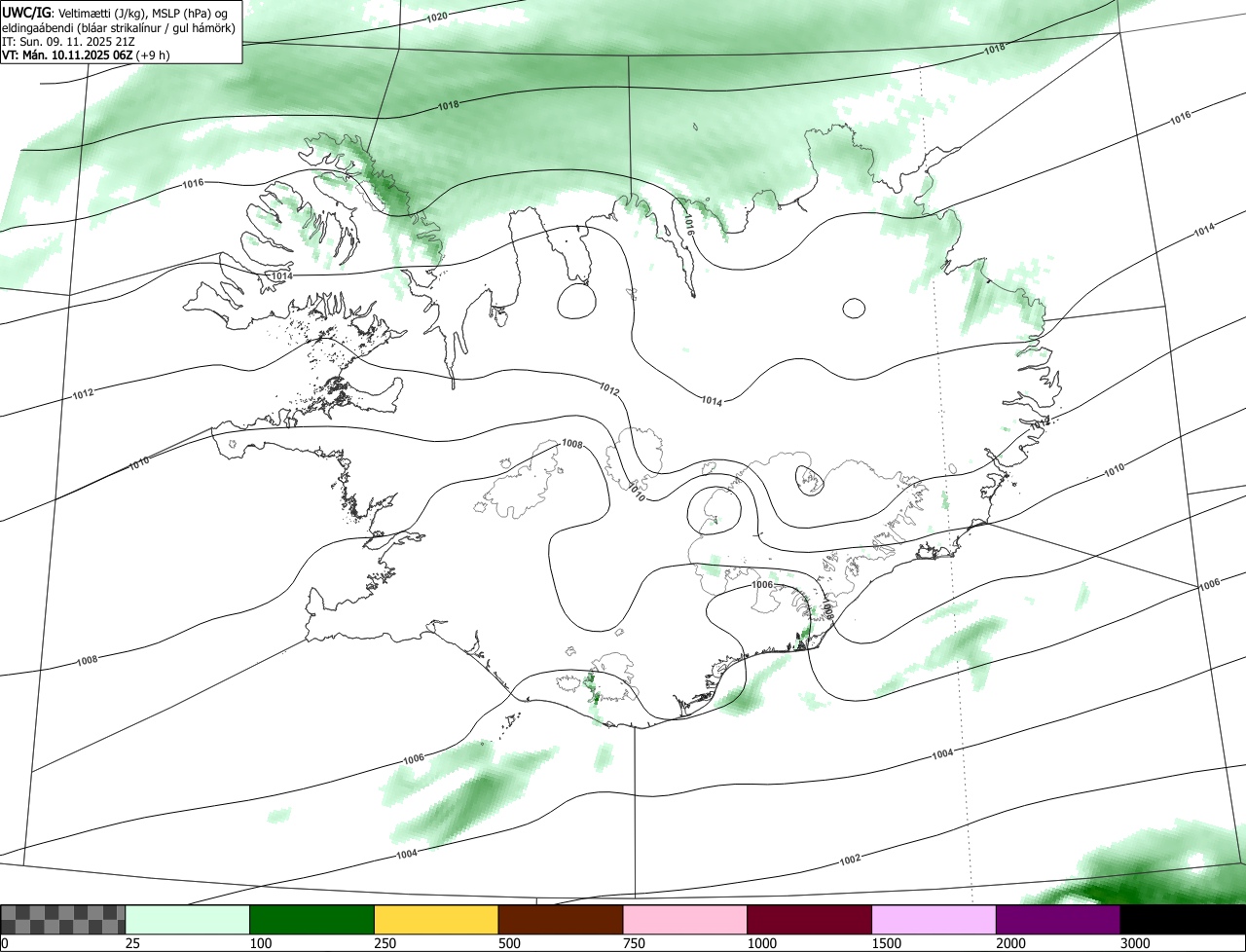The height and width of the screenshot is (952, 1246).
Task: Pick the dark green 100–250 legend swatch
Action: (312, 920)
